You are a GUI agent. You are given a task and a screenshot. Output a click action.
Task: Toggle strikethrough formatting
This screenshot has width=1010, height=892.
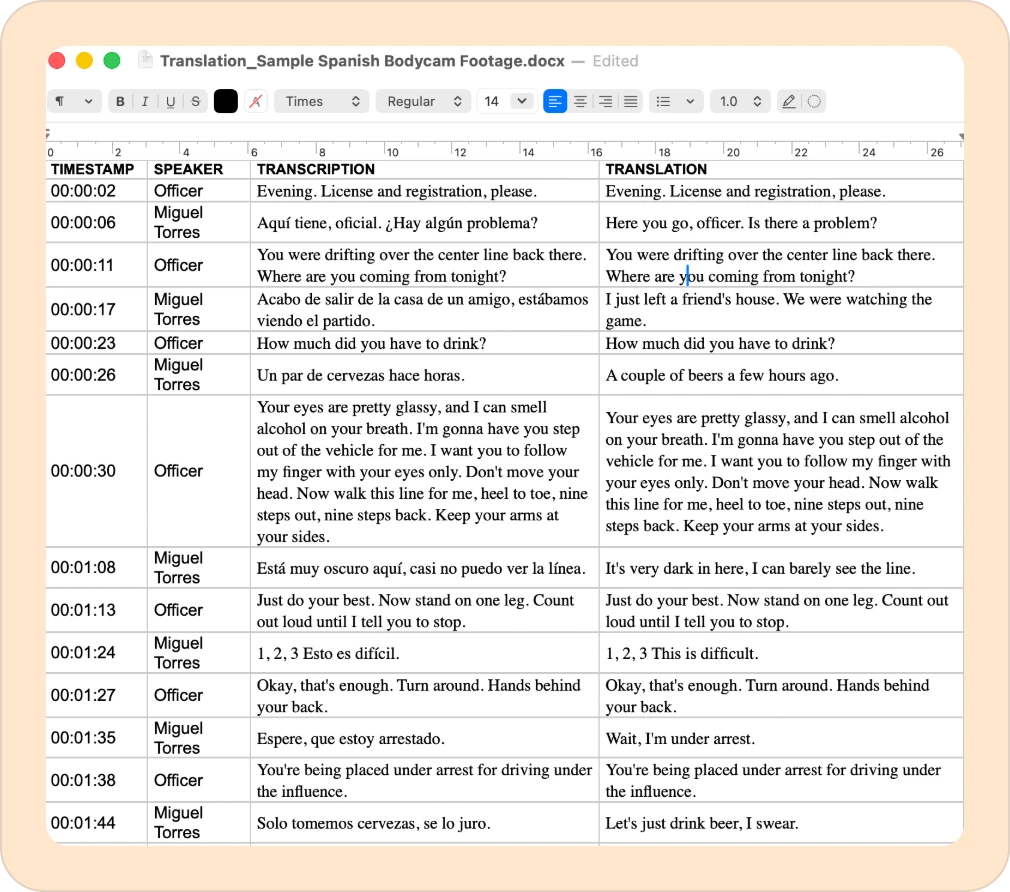(x=195, y=101)
